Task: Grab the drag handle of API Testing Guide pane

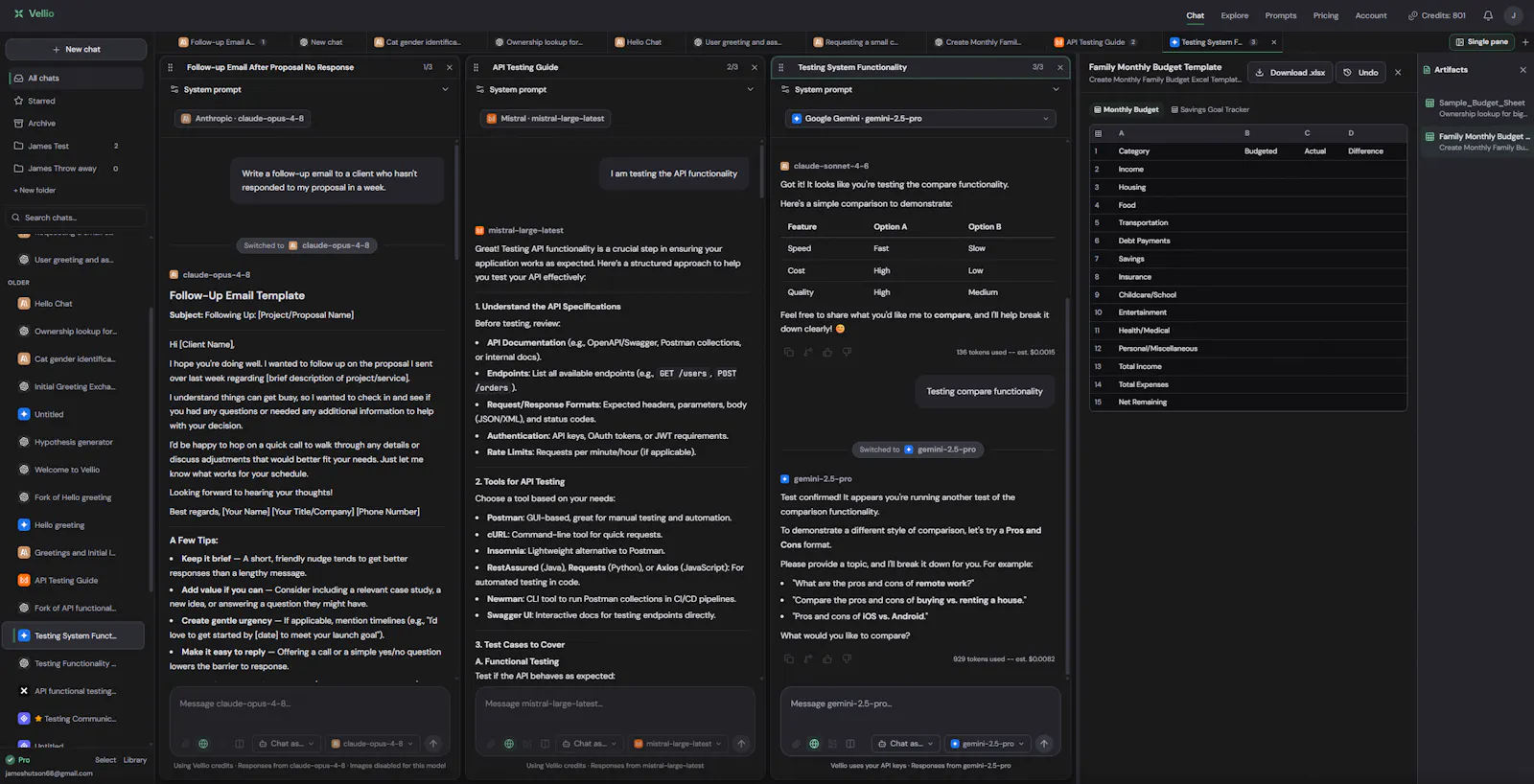Action: (476, 67)
